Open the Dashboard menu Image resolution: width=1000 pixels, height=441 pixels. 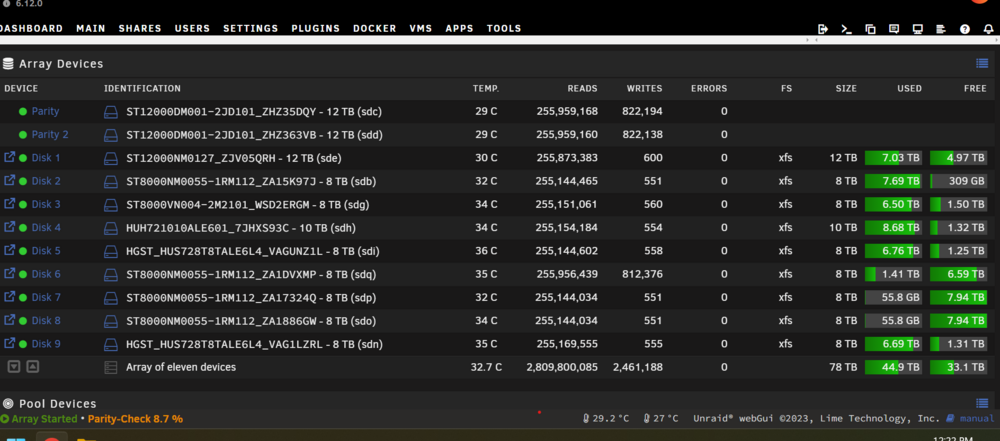coord(31,29)
